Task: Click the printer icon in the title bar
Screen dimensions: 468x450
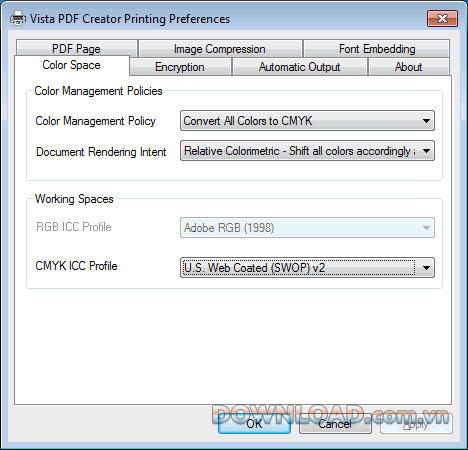Action: [x=18, y=18]
